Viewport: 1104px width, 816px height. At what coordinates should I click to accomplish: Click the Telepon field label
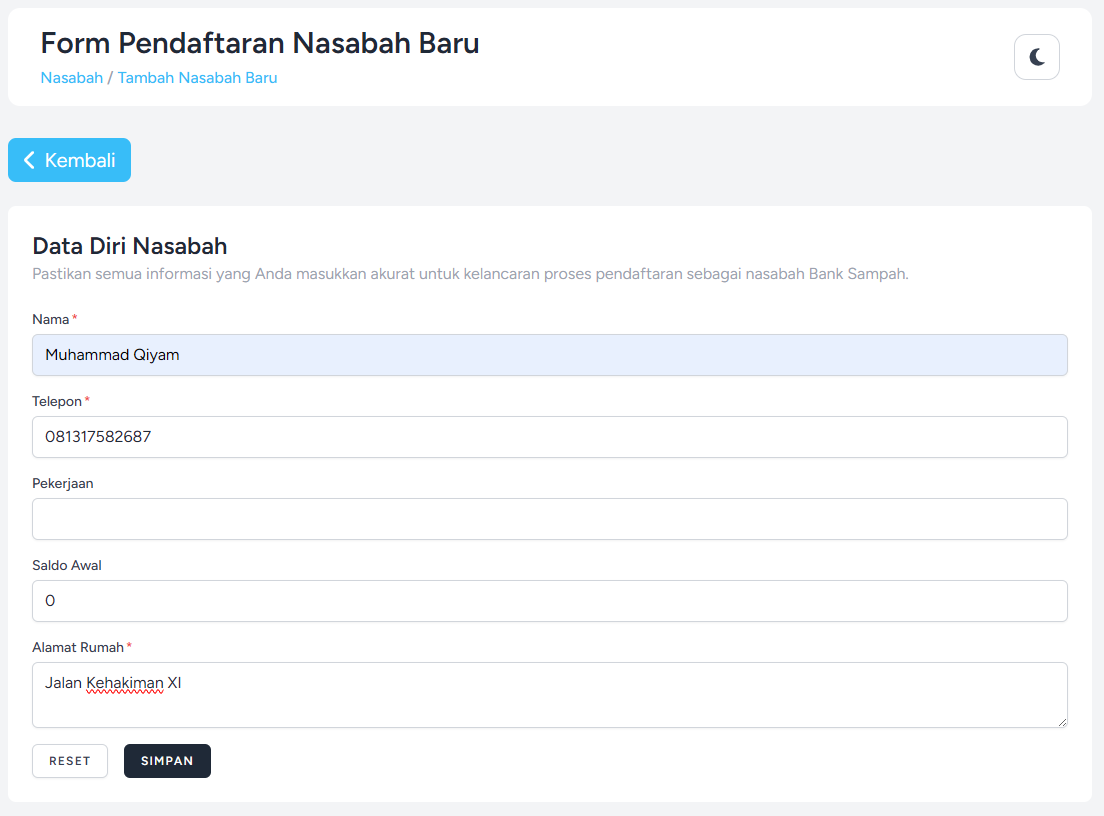[57, 402]
